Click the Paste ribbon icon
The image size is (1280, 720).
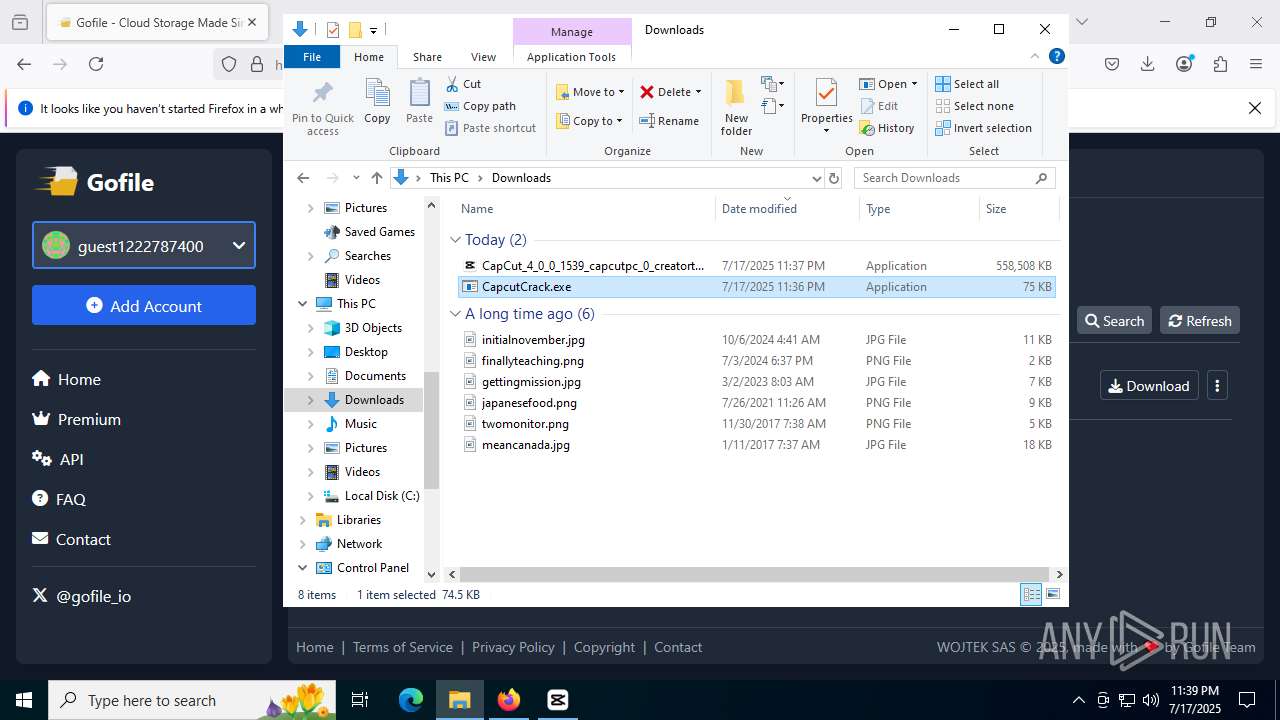(x=419, y=101)
